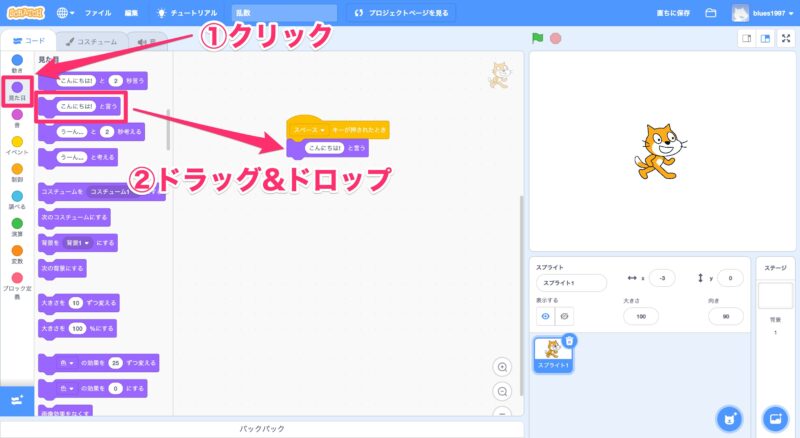Zoom in on the code workspace
The image size is (800, 438).
[503, 367]
